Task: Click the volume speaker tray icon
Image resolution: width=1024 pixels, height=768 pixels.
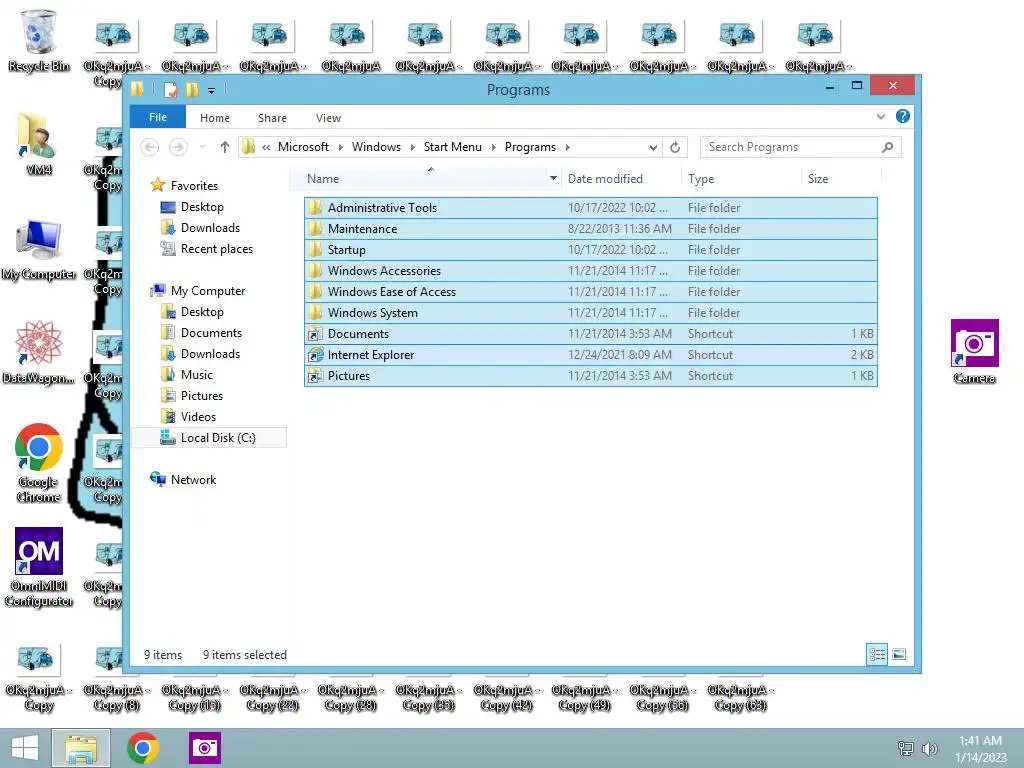Action: 929,748
